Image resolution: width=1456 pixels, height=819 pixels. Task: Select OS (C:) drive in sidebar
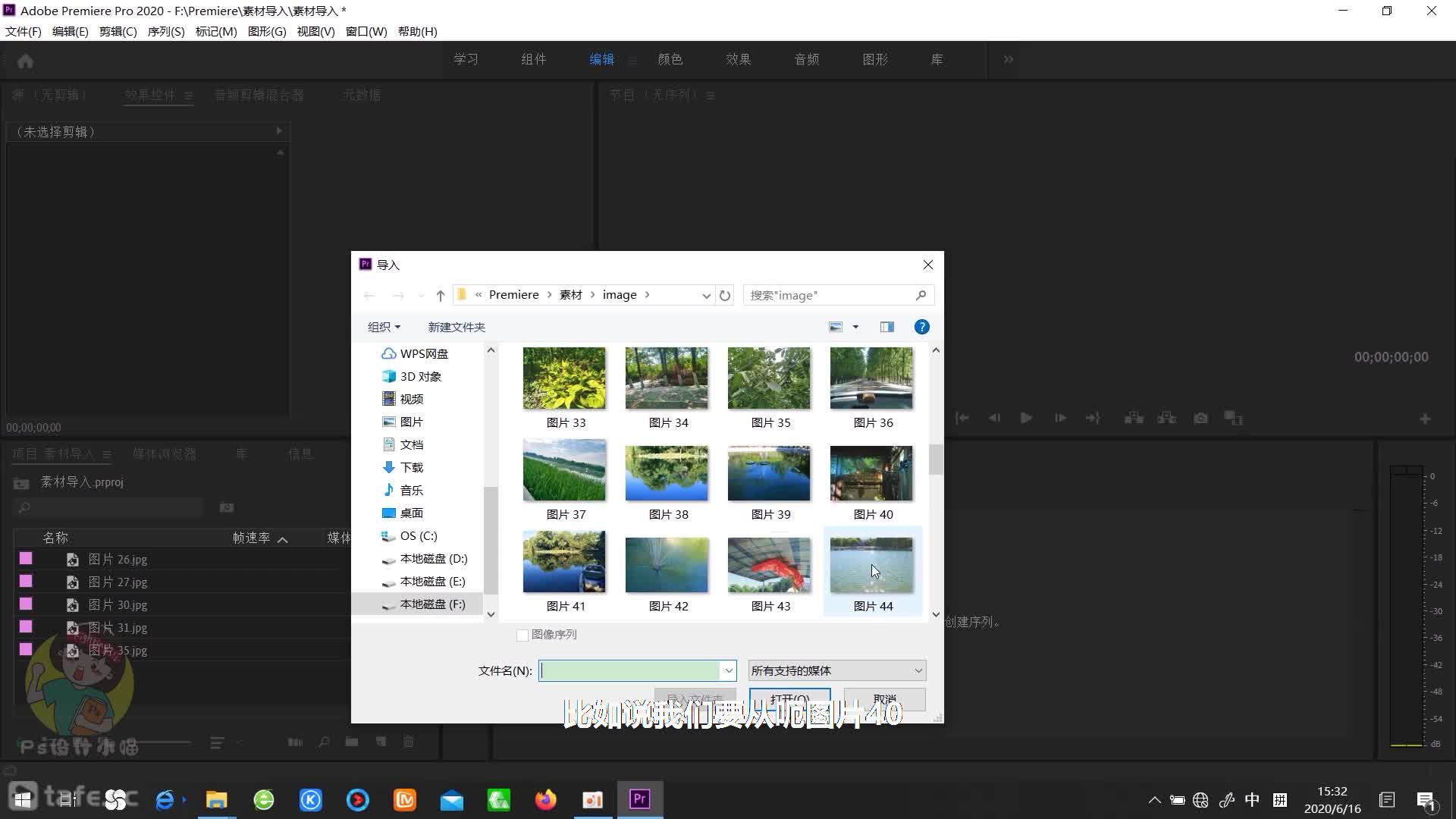coord(409,535)
